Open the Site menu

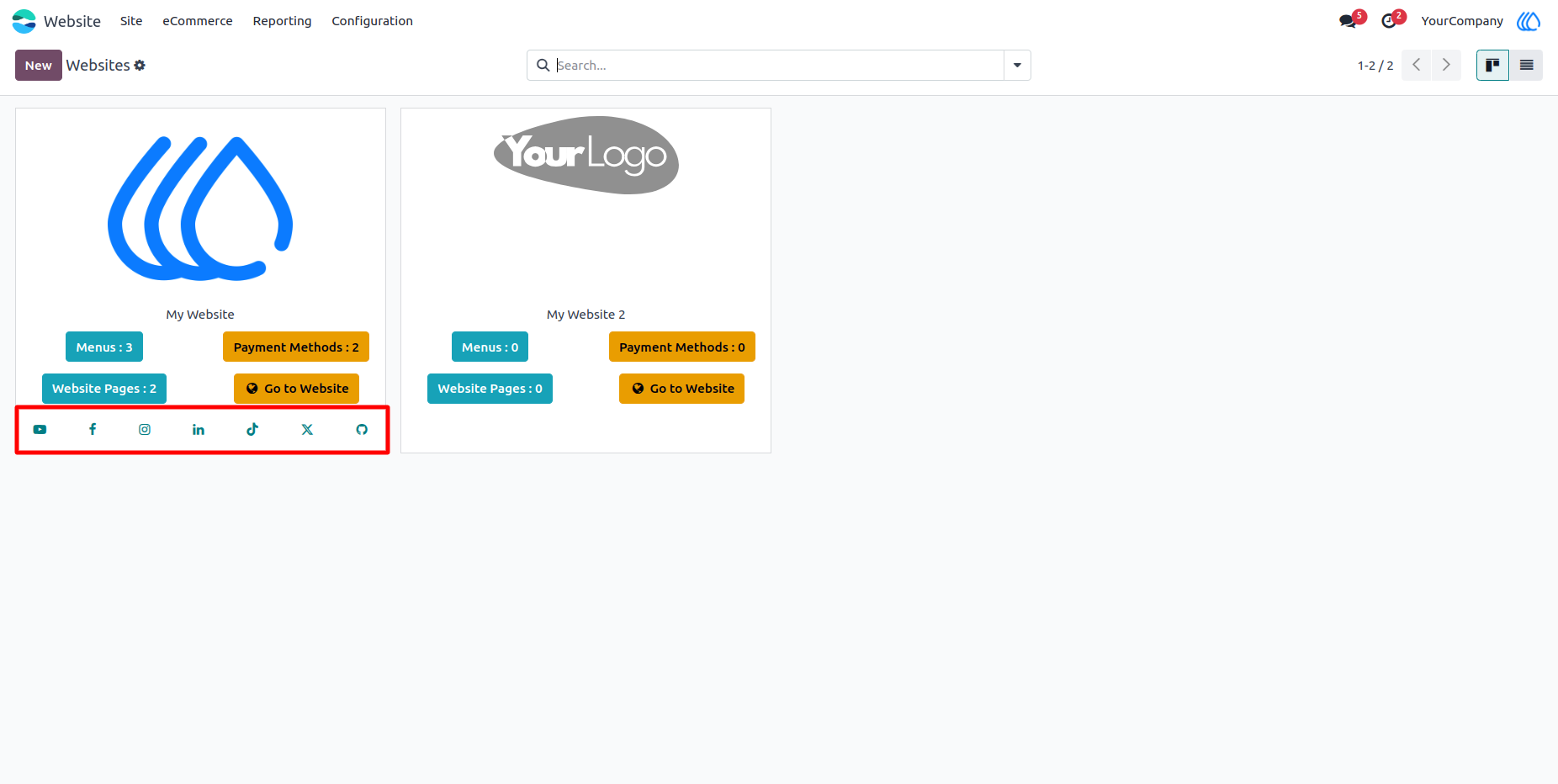tap(131, 21)
